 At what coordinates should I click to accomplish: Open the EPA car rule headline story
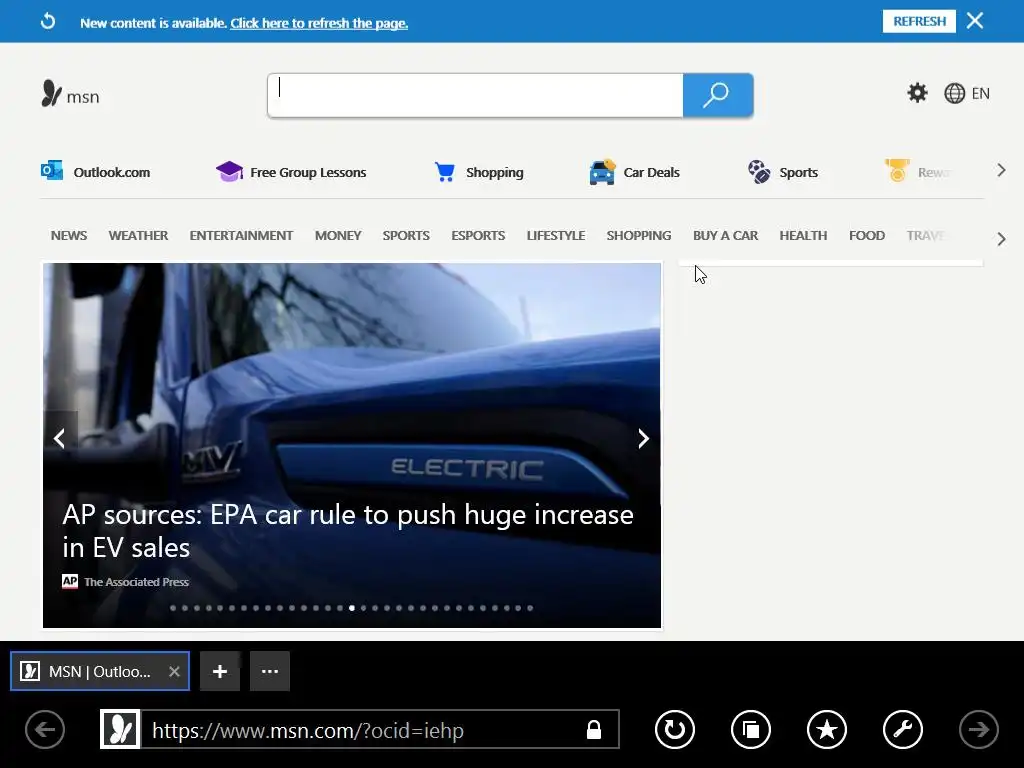(348, 531)
